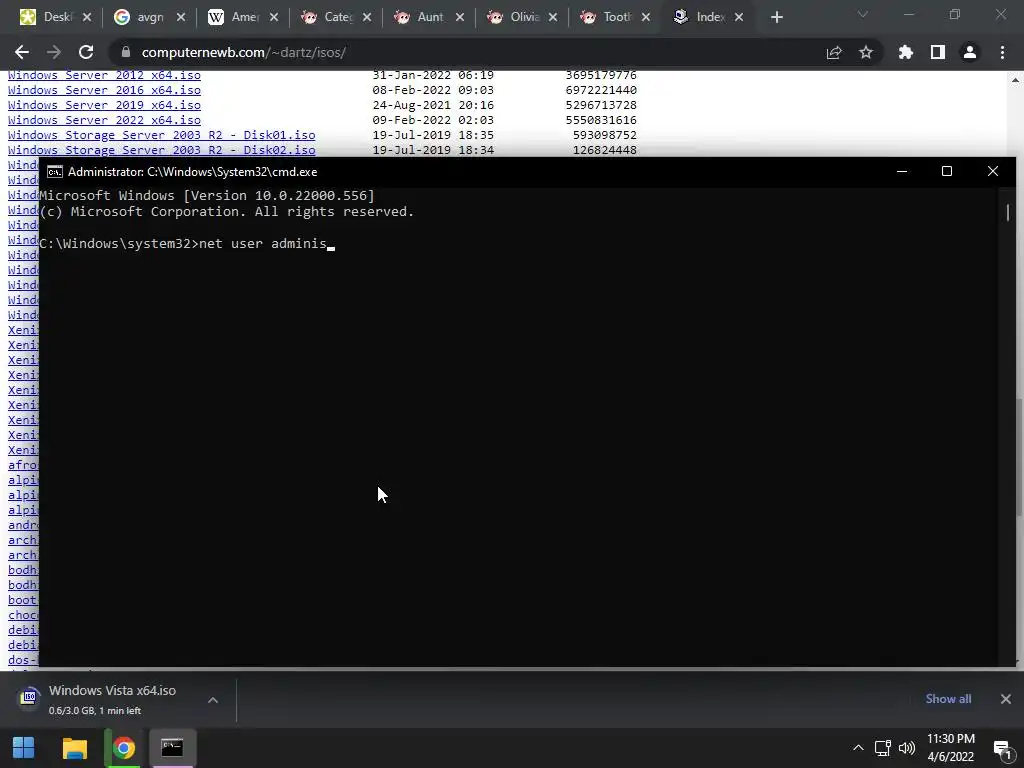Close the Administrator cmd.exe window
Viewport: 1024px width, 768px height.
coord(993,171)
